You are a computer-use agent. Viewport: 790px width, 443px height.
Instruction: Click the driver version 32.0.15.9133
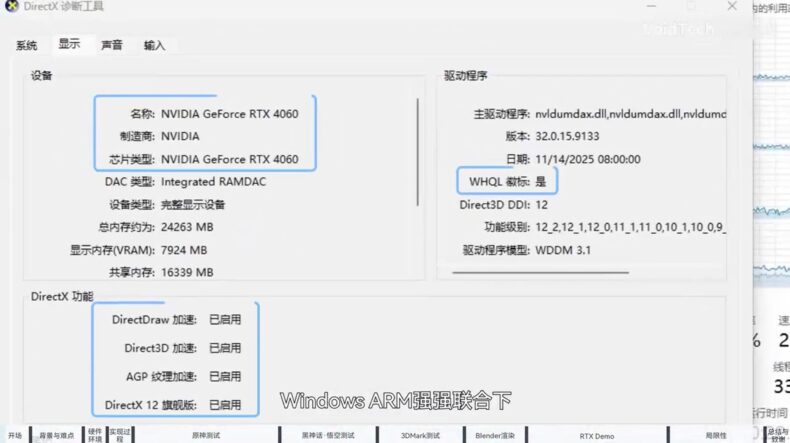(x=567, y=137)
